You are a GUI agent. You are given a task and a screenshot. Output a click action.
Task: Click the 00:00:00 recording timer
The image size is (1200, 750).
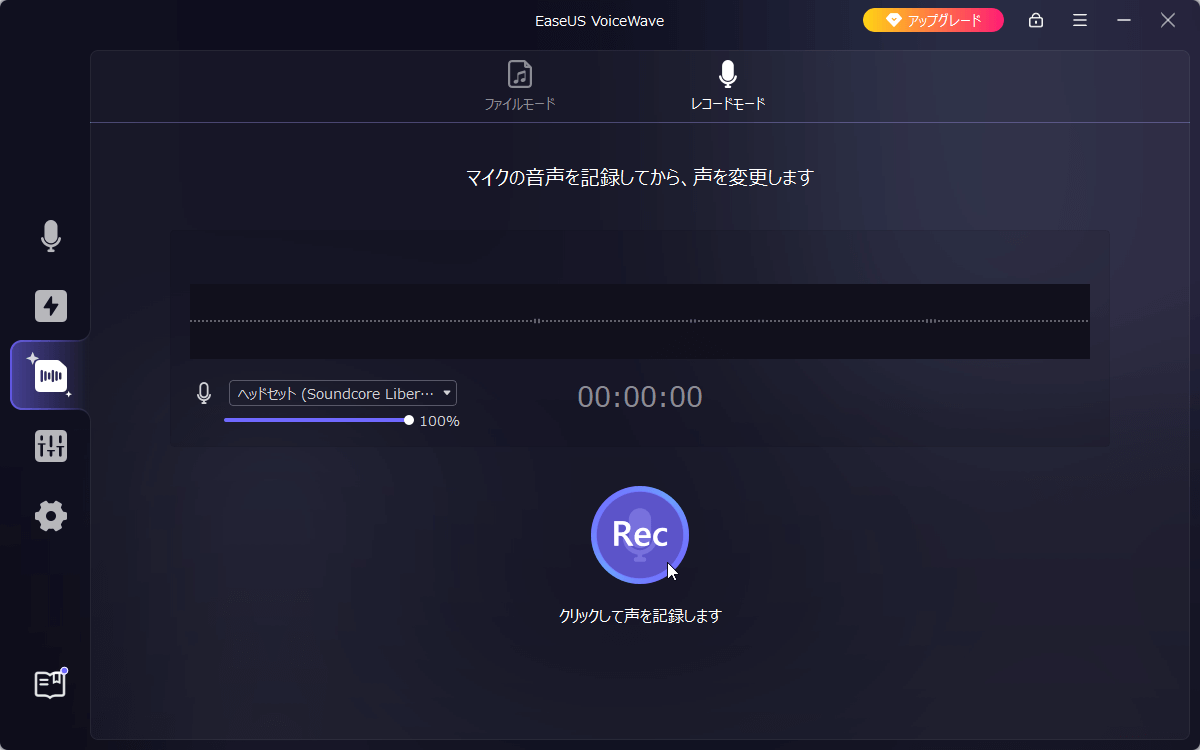(x=640, y=397)
